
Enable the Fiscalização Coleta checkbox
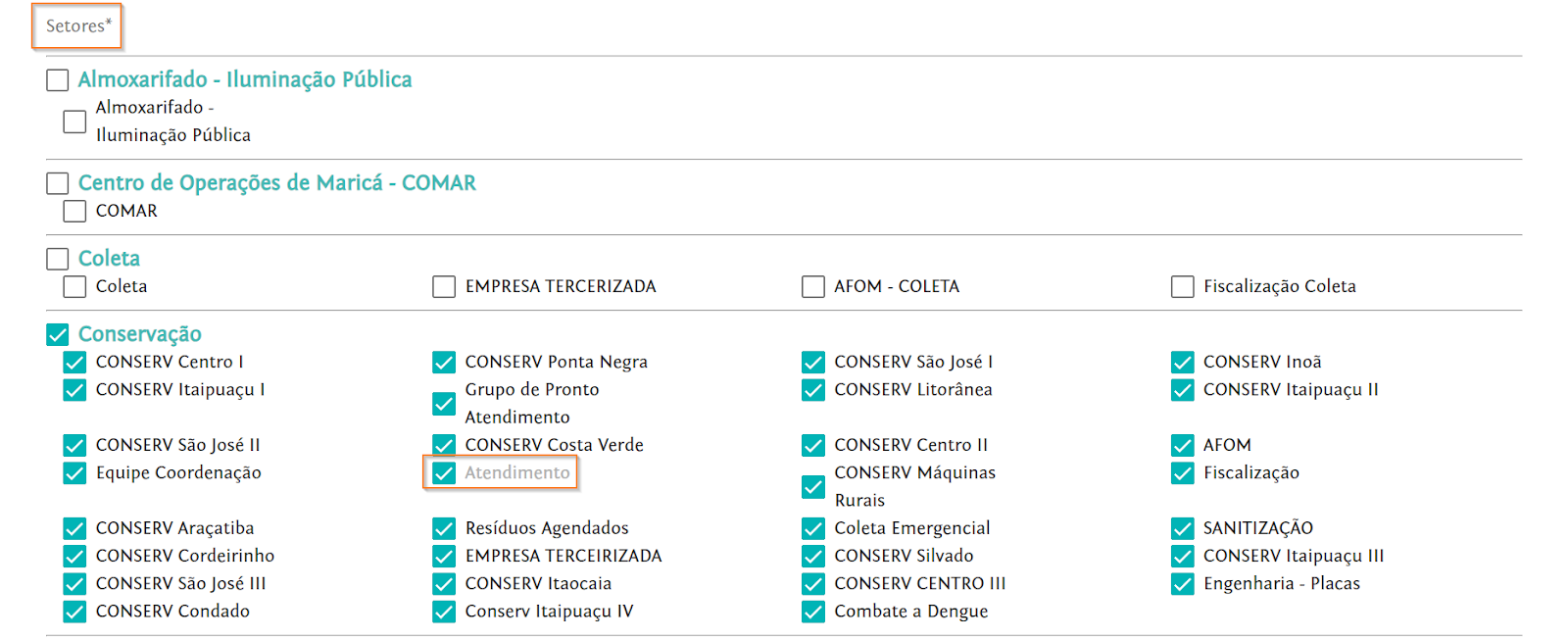pos(1183,286)
